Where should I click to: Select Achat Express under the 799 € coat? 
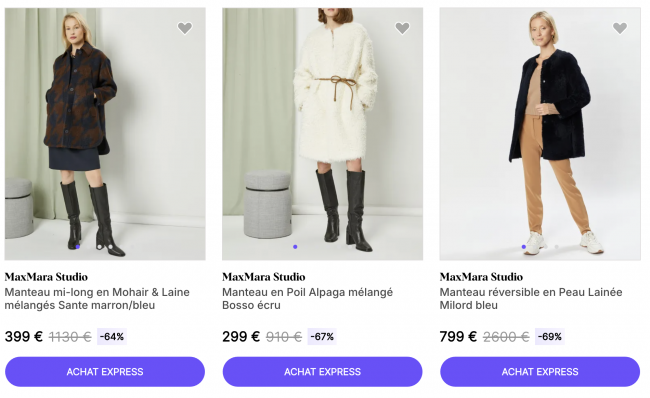(x=540, y=372)
